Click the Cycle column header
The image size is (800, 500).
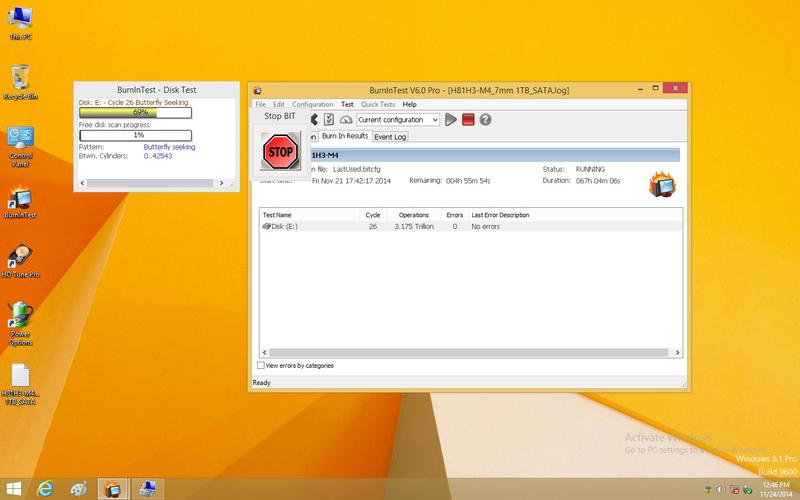372,215
